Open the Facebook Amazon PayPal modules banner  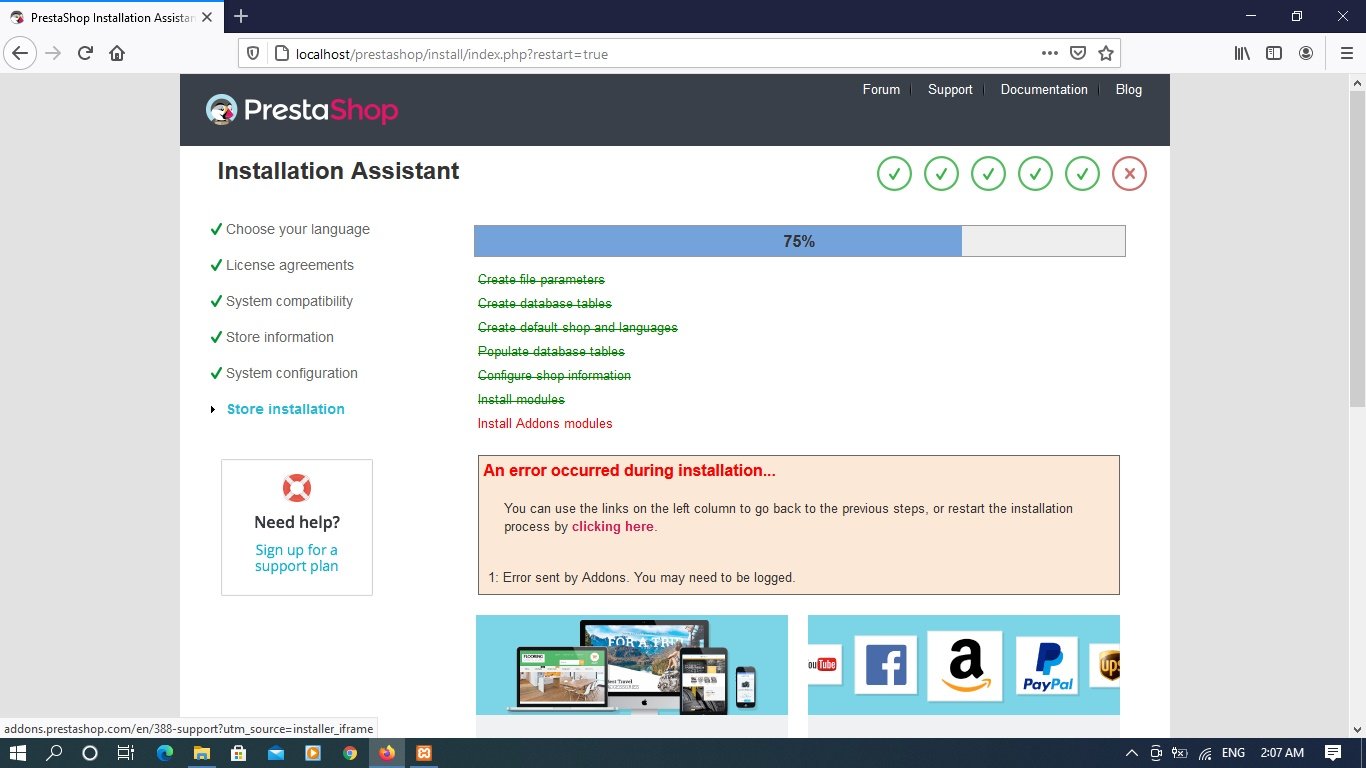(964, 665)
